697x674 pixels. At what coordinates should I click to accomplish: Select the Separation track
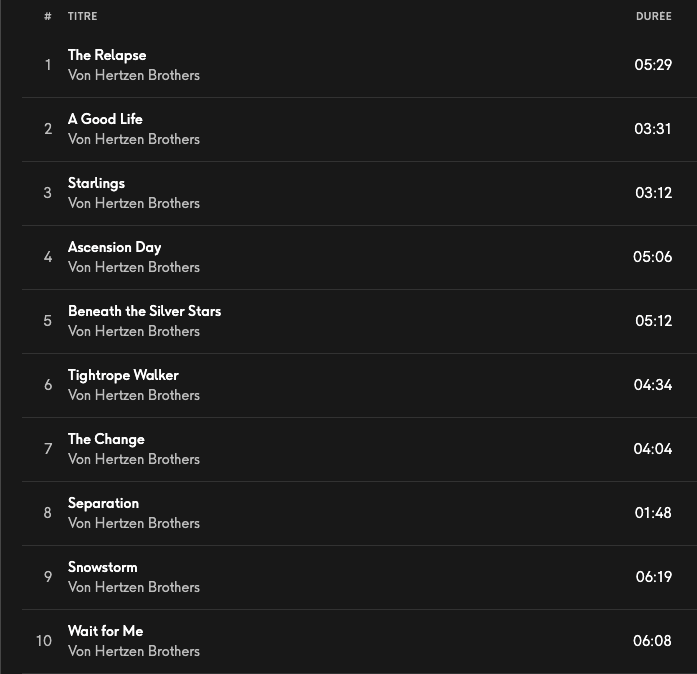pyautogui.click(x=103, y=503)
